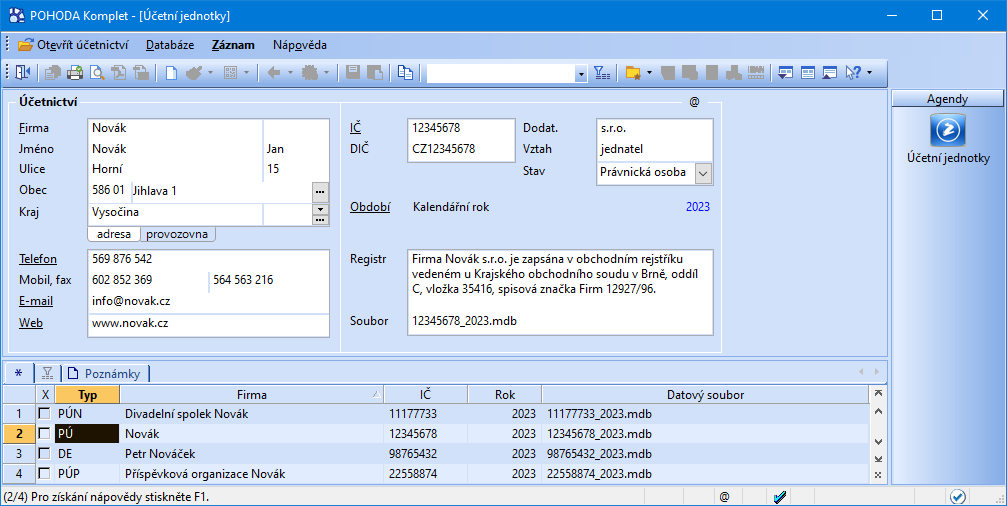The image size is (1007, 506).
Task: Click the underlined Telefon label
Action: click(38, 259)
